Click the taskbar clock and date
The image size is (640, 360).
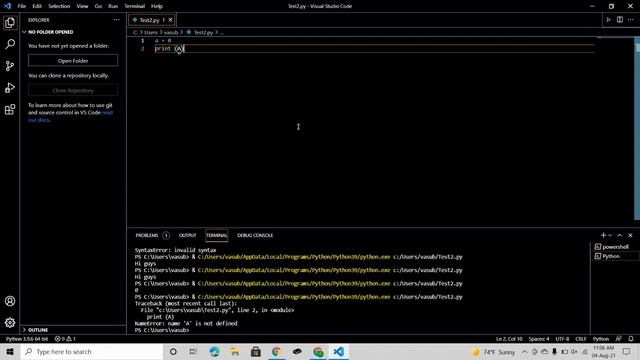pyautogui.click(x=604, y=351)
